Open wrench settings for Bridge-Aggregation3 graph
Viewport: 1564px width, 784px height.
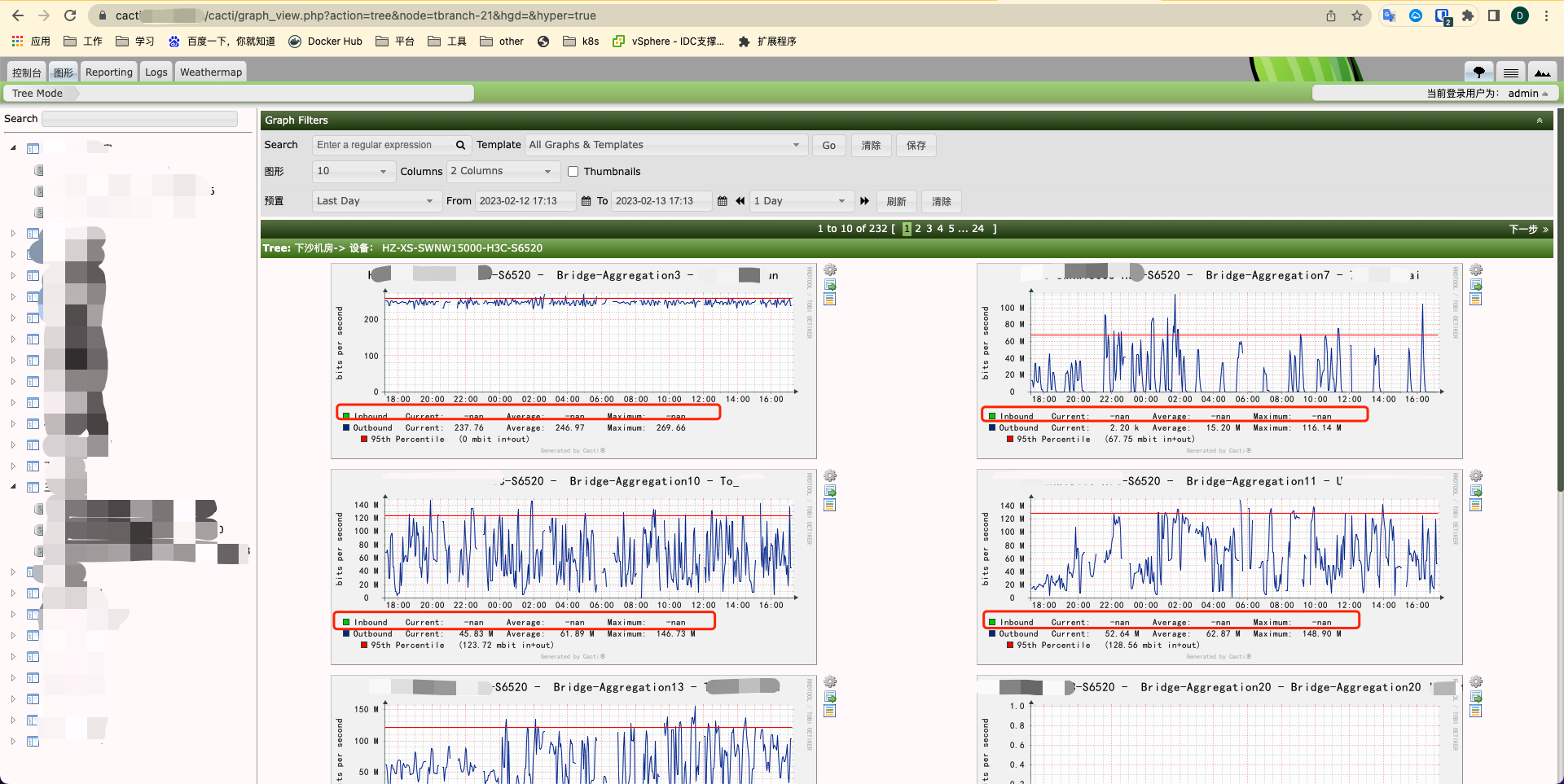point(830,269)
